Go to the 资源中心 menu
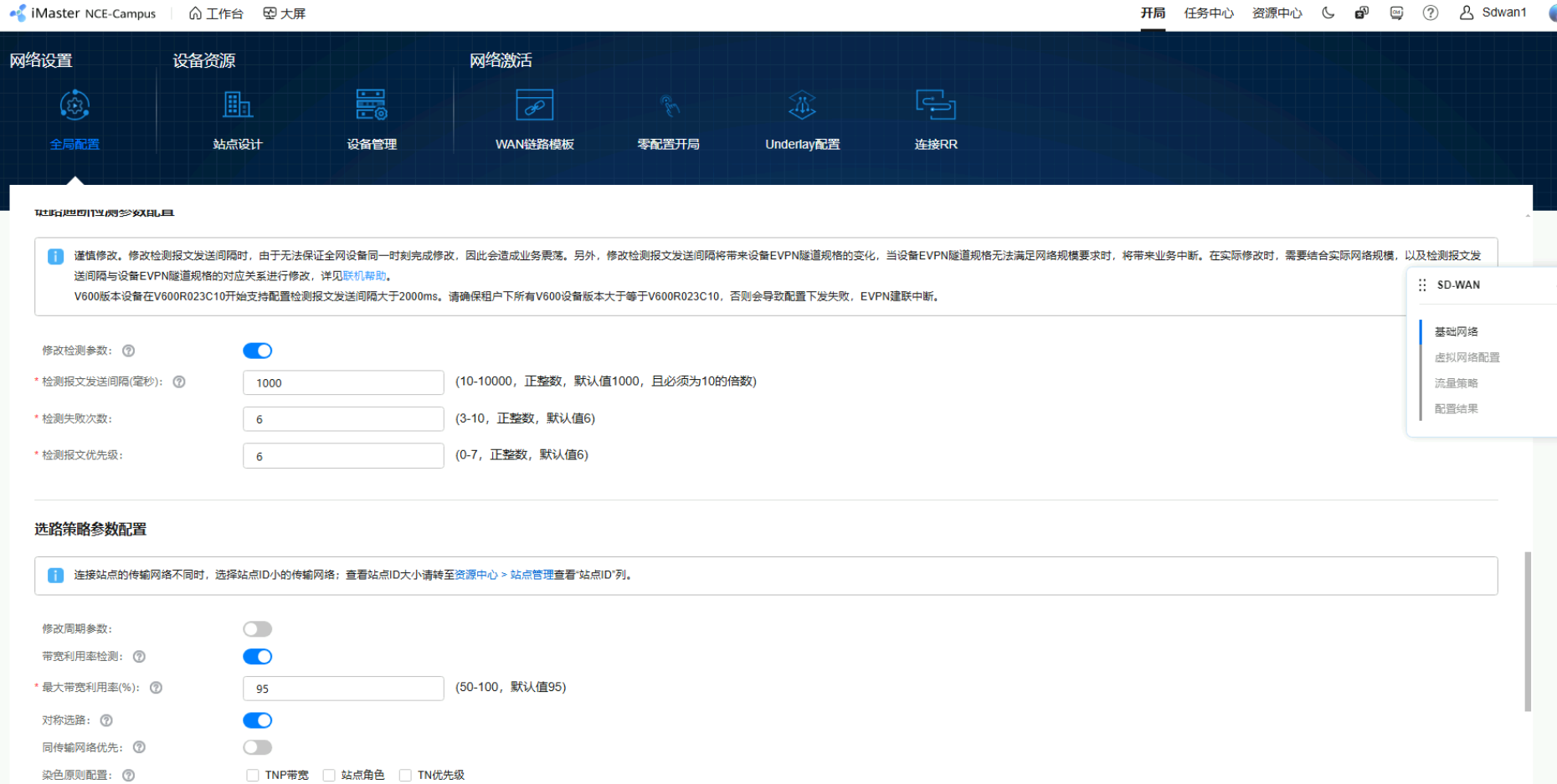Image resolution: width=1557 pixels, height=784 pixels. tap(1277, 13)
